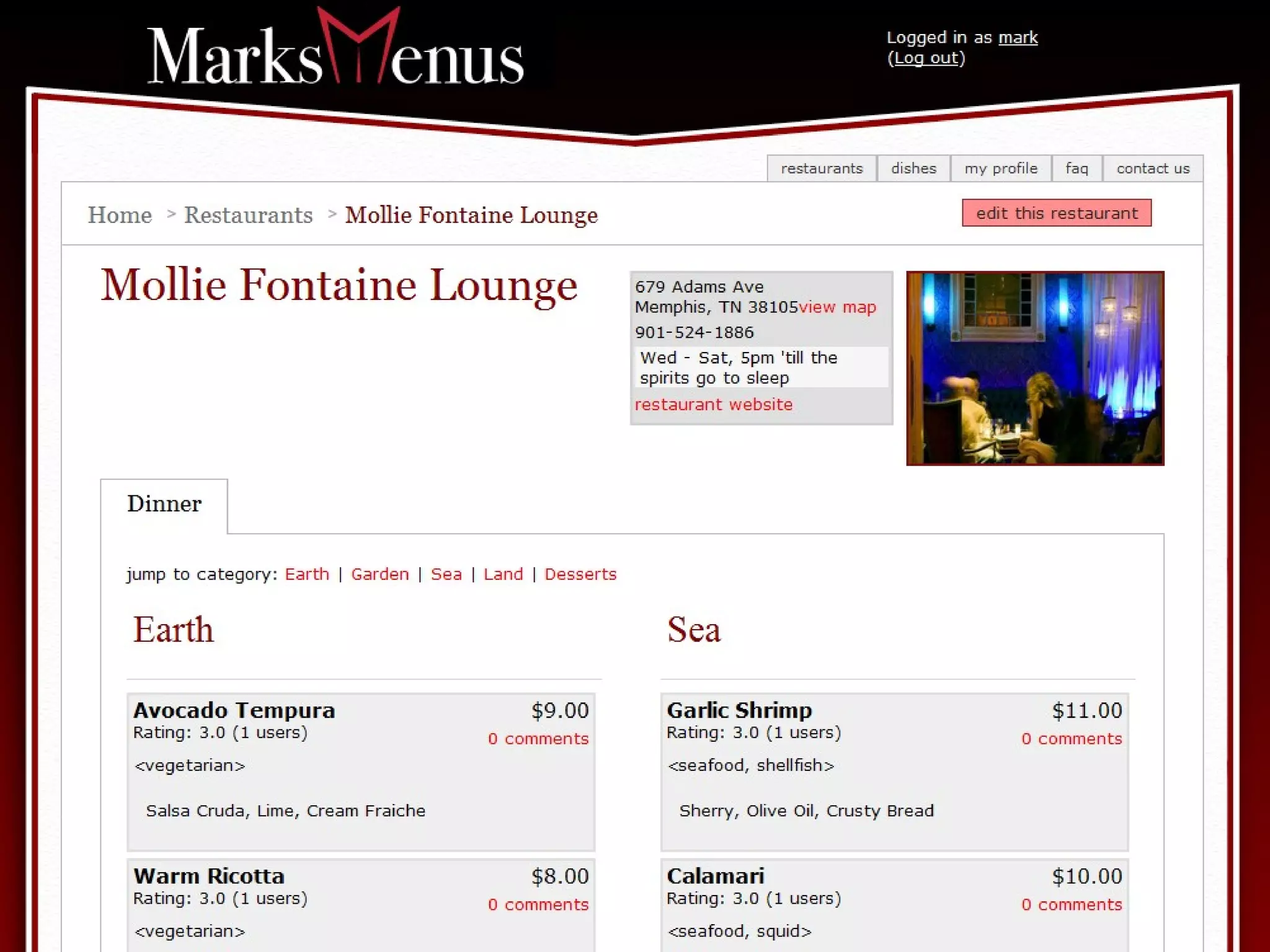Screen dimensions: 1270x952
Task: Open the my profile tab
Action: (1001, 169)
